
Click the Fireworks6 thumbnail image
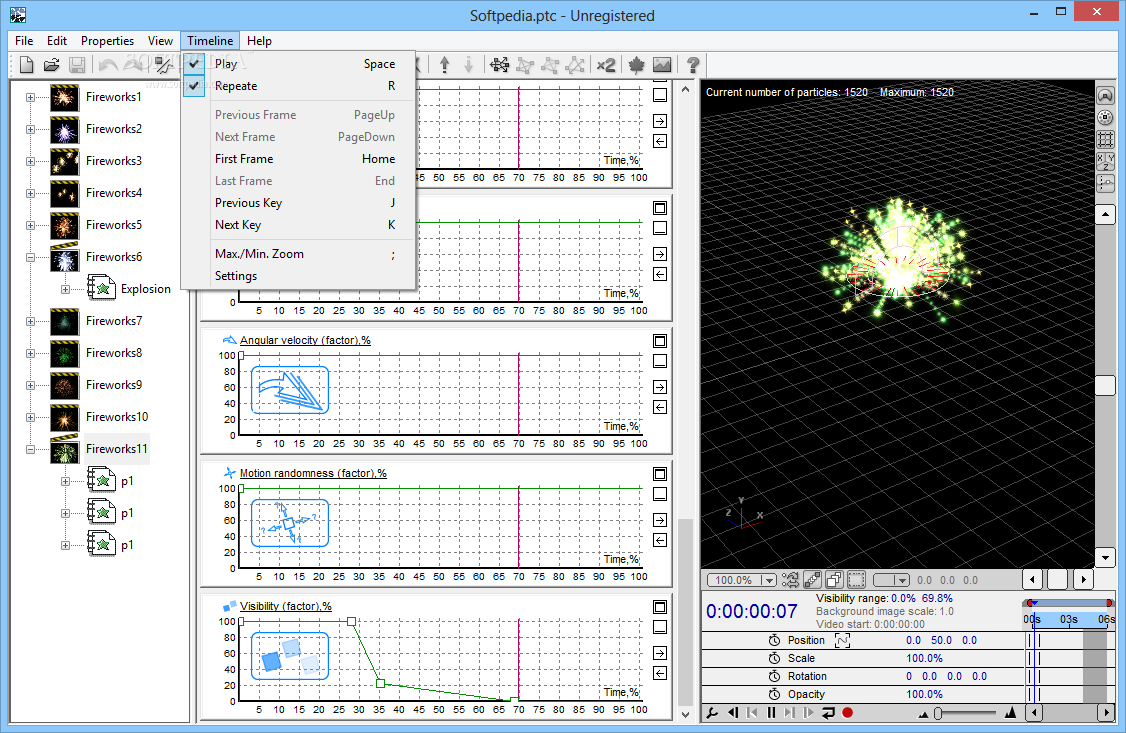pyautogui.click(x=65, y=257)
